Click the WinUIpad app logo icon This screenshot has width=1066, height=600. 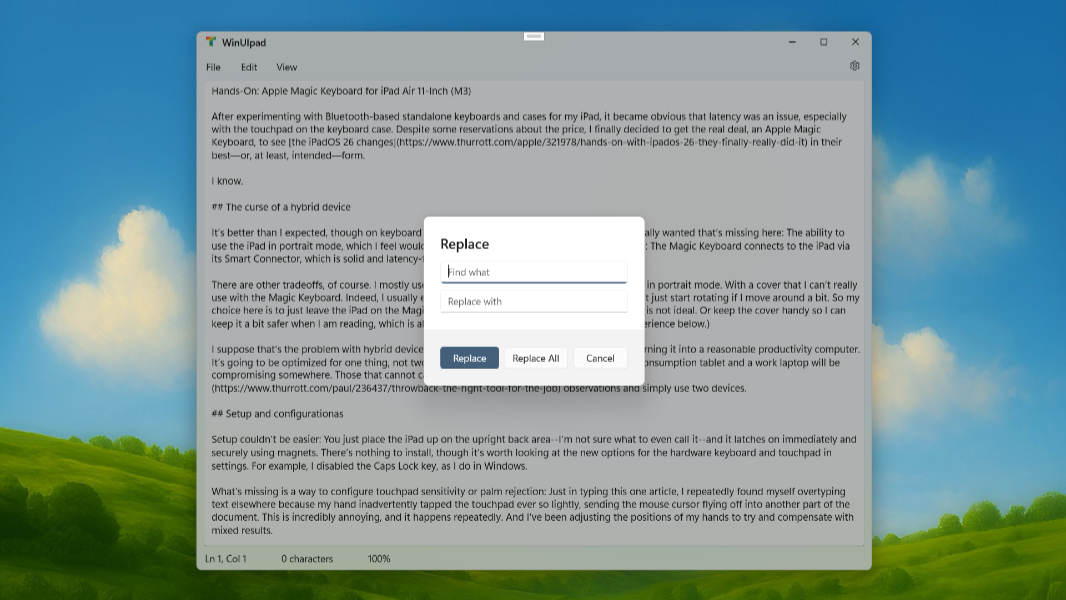(211, 42)
